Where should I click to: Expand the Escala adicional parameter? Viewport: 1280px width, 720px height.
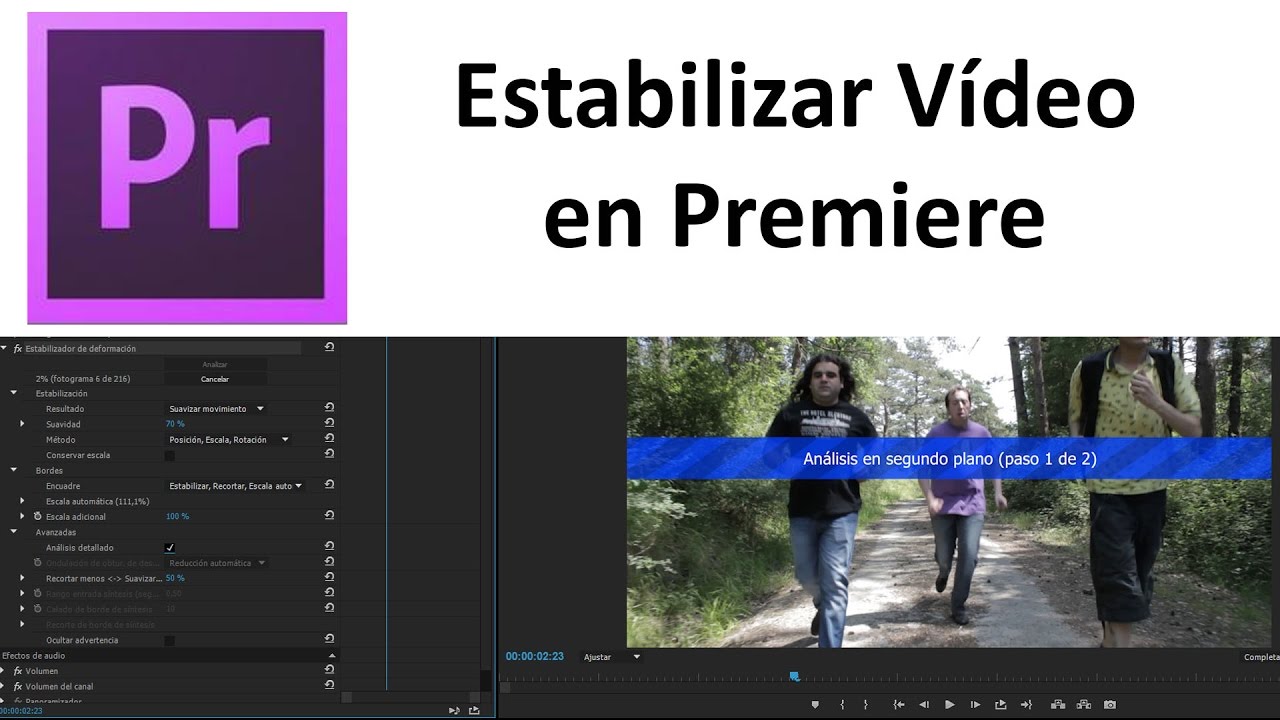(x=22, y=516)
